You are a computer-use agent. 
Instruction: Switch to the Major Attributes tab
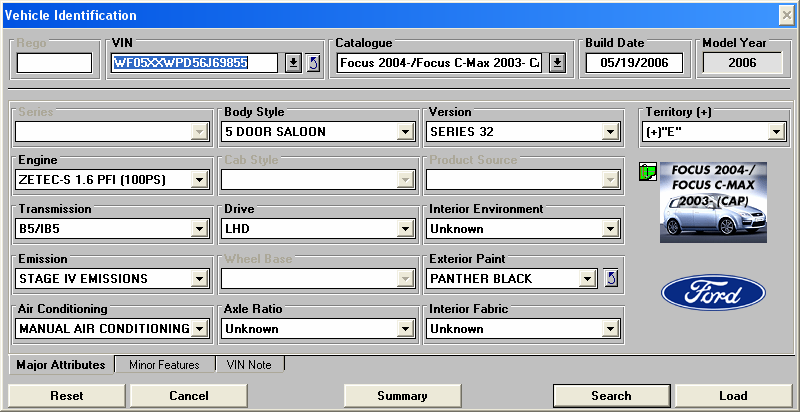click(x=61, y=365)
